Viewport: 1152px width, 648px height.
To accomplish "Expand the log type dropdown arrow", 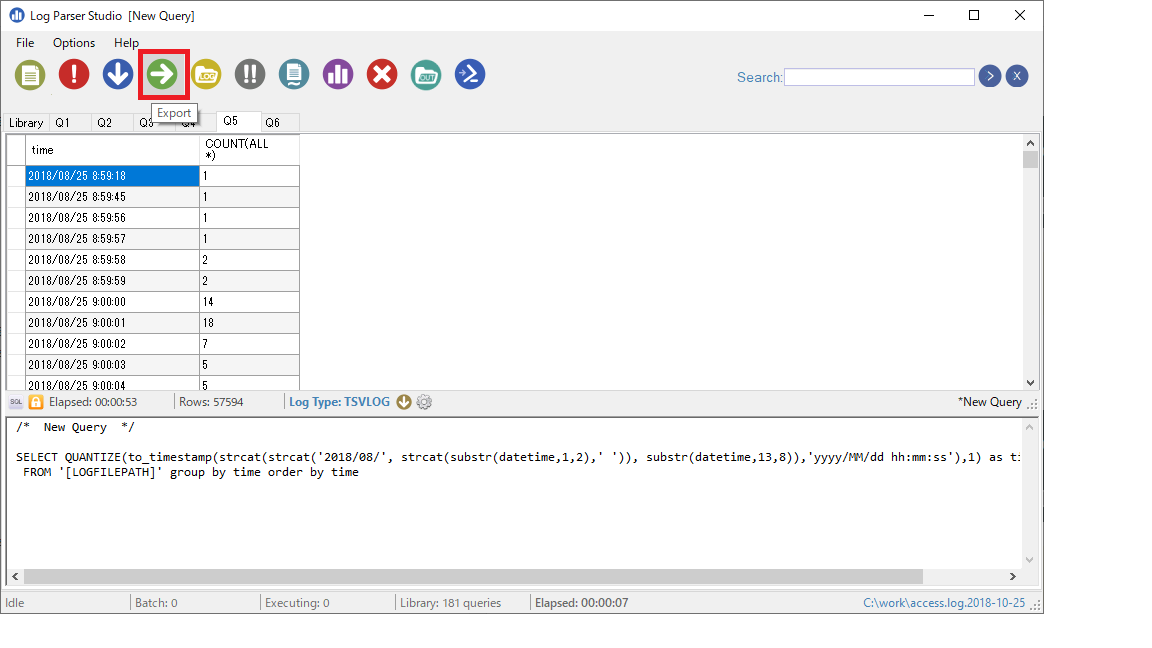I will (x=404, y=402).
